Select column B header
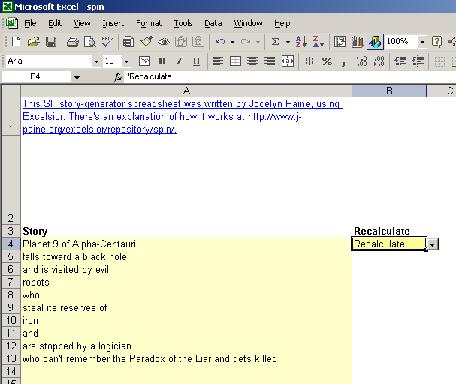The image size is (457, 384). coord(389,91)
